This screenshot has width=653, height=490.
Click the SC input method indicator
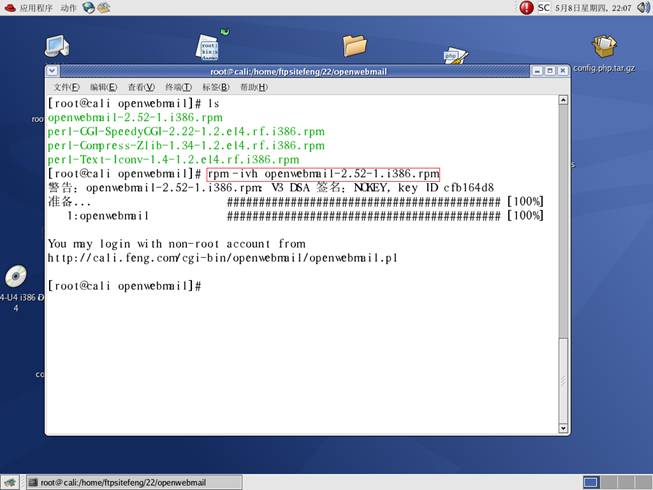[x=544, y=8]
